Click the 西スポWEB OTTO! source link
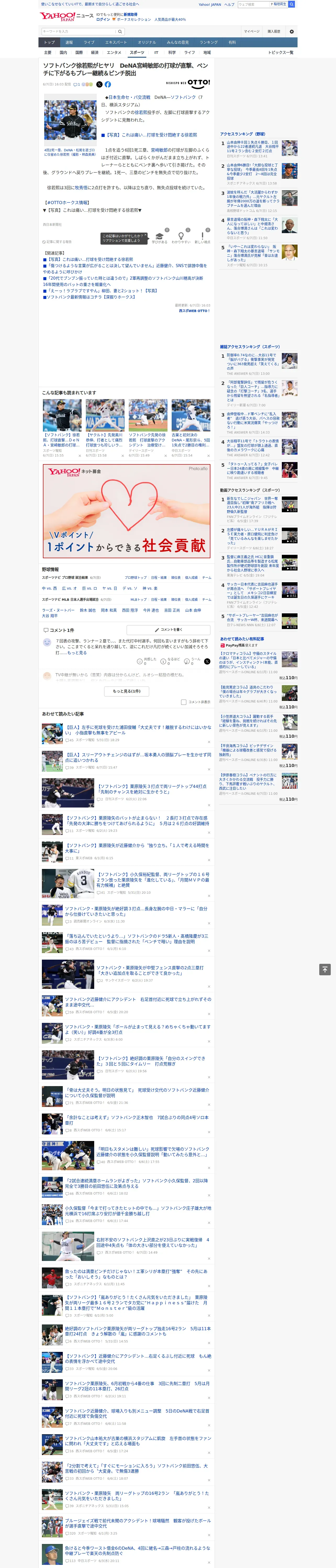 [x=194, y=310]
